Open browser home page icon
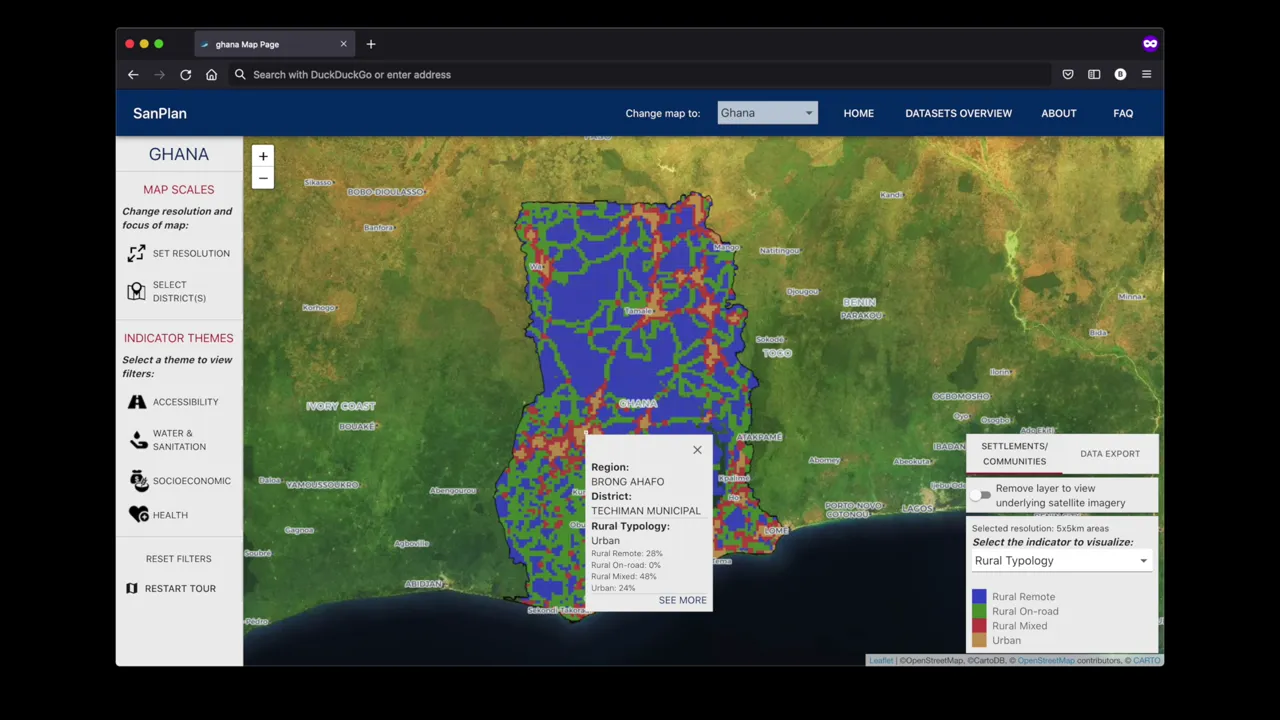The width and height of the screenshot is (1280, 720). pos(211,74)
